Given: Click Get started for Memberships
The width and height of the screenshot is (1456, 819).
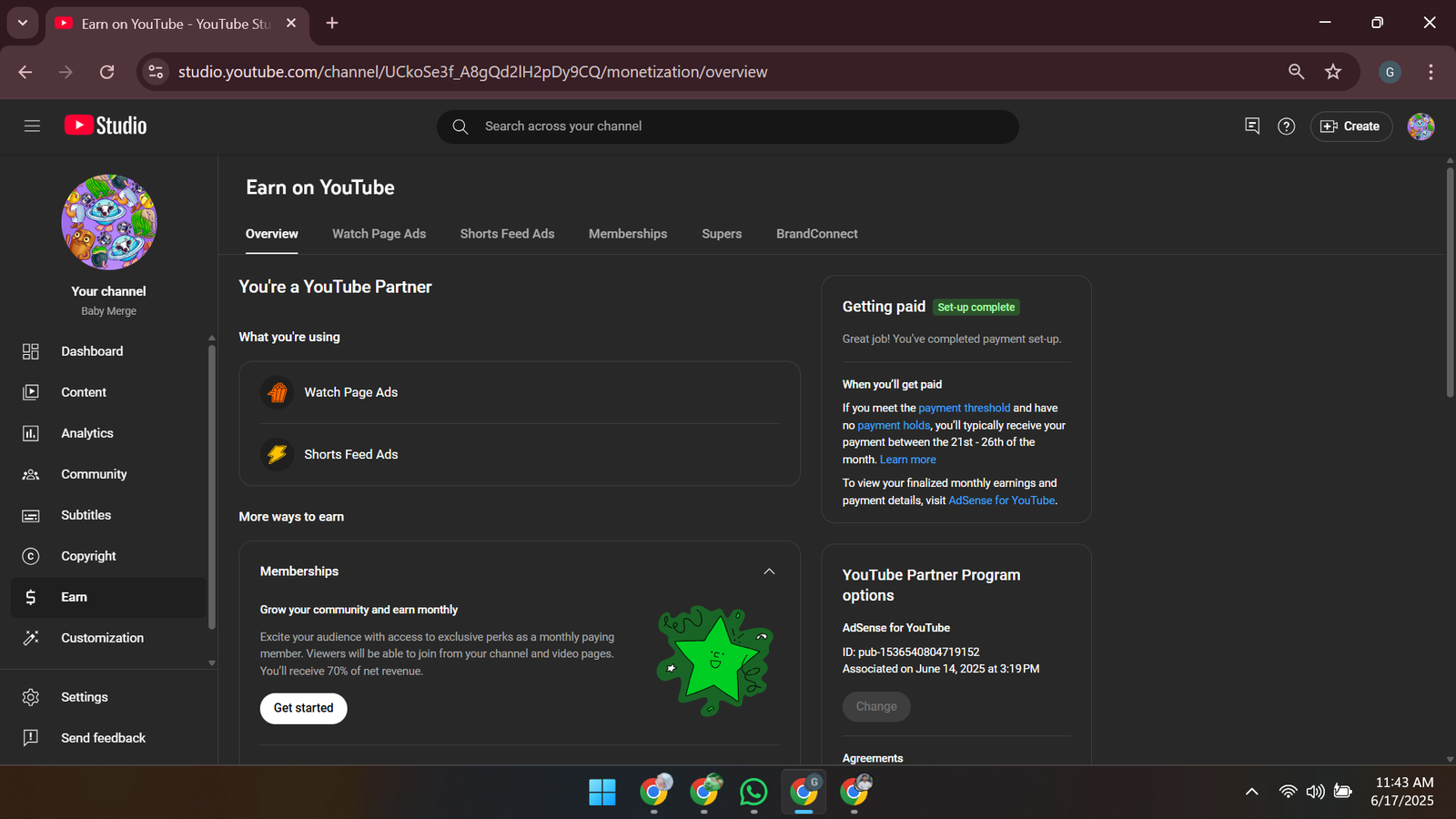Looking at the screenshot, I should coord(303,708).
